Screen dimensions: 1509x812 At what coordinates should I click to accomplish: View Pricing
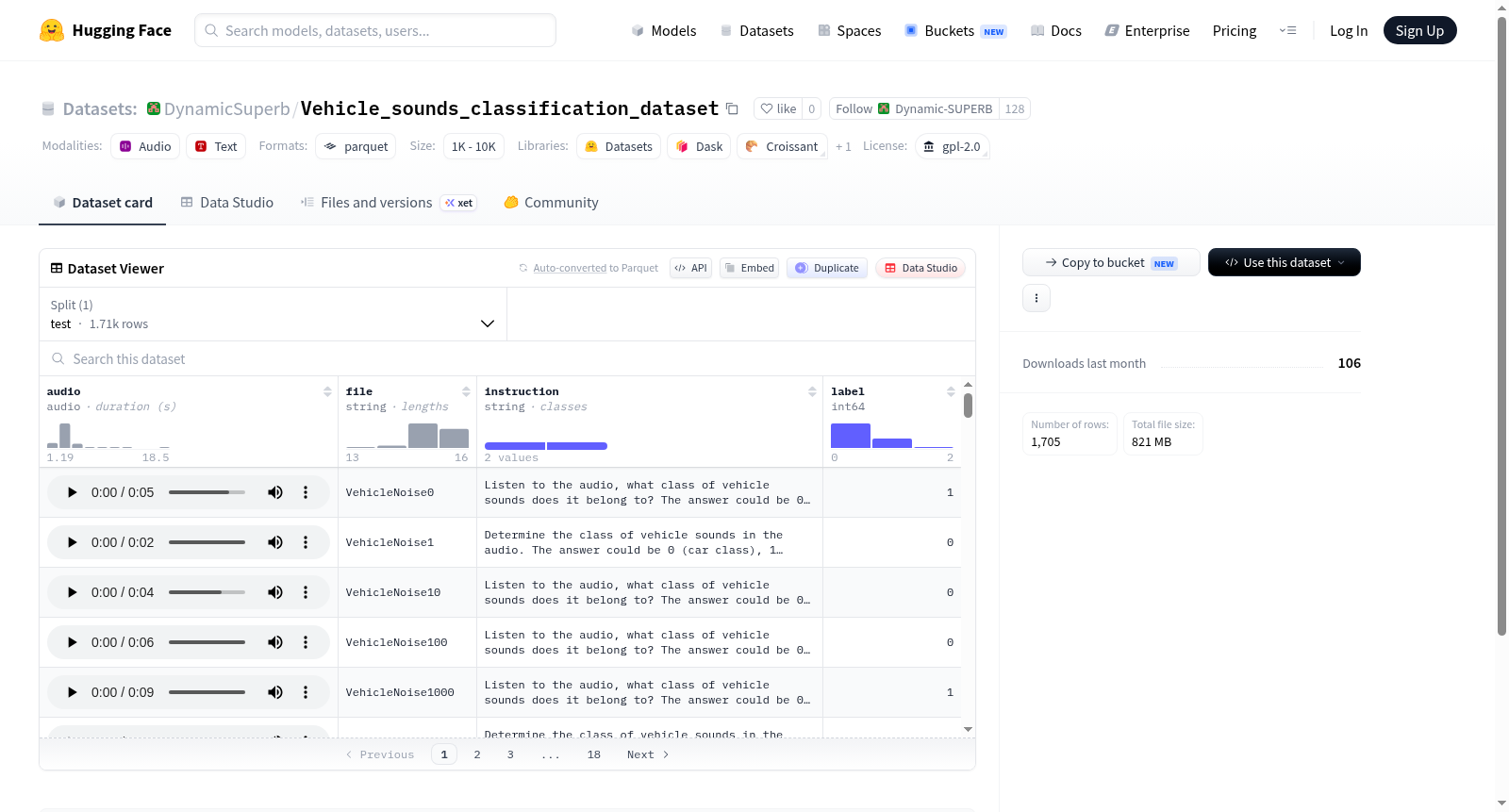tap(1235, 30)
